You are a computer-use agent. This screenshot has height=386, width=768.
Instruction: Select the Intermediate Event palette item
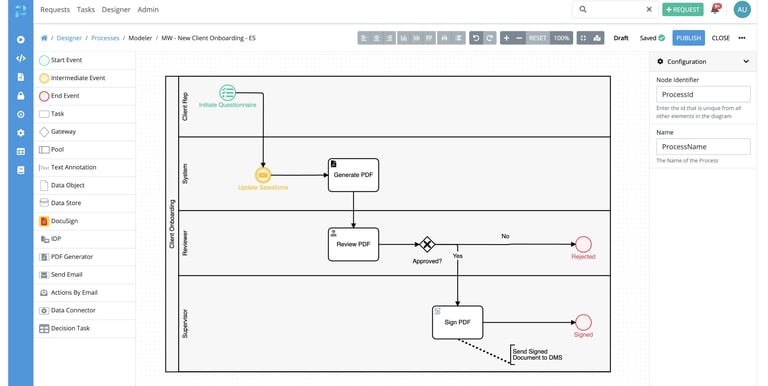coord(85,78)
